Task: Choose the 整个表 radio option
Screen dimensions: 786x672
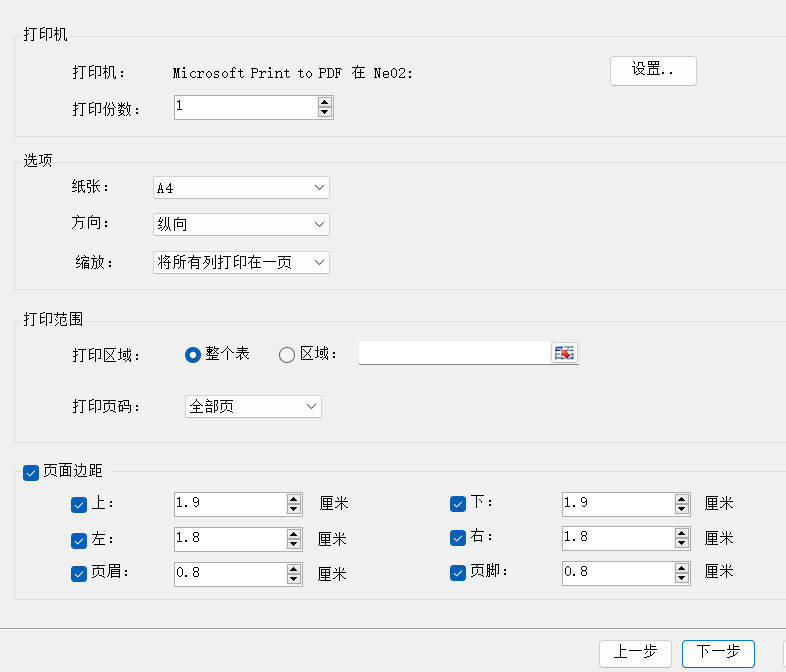Action: click(193, 354)
